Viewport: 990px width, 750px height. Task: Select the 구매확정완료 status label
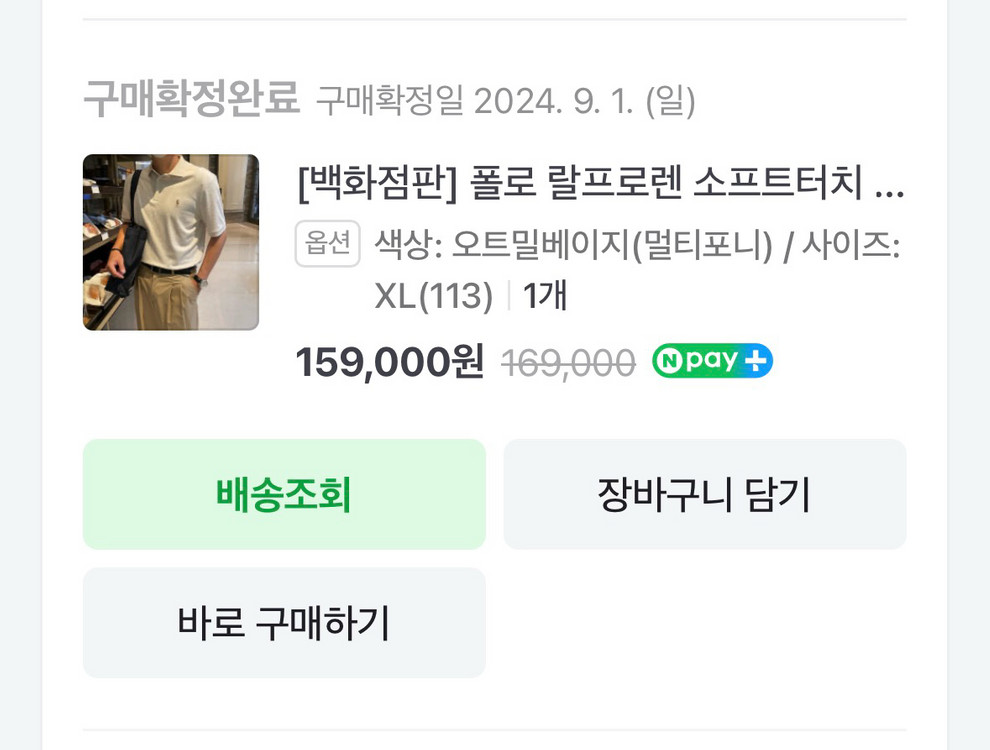tap(190, 96)
